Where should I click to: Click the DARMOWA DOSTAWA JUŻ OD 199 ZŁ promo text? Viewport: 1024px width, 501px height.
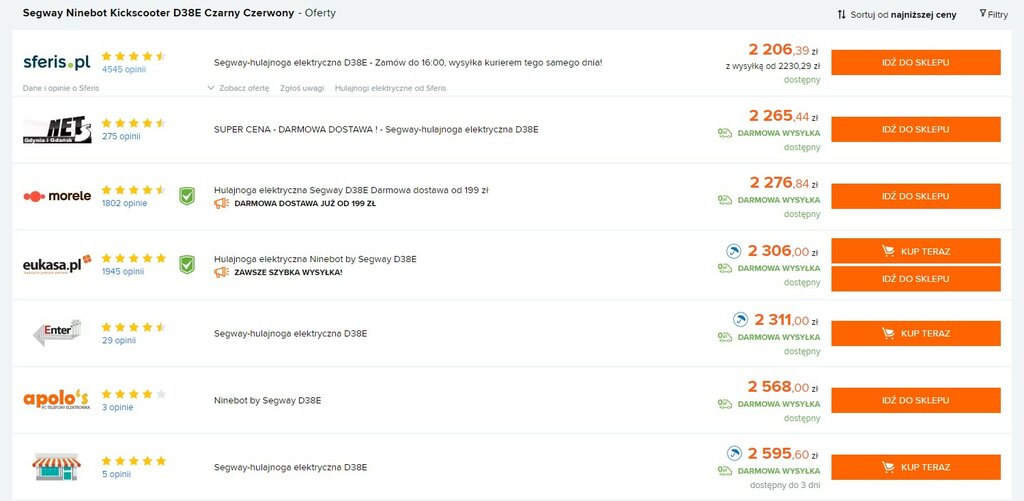(x=304, y=203)
